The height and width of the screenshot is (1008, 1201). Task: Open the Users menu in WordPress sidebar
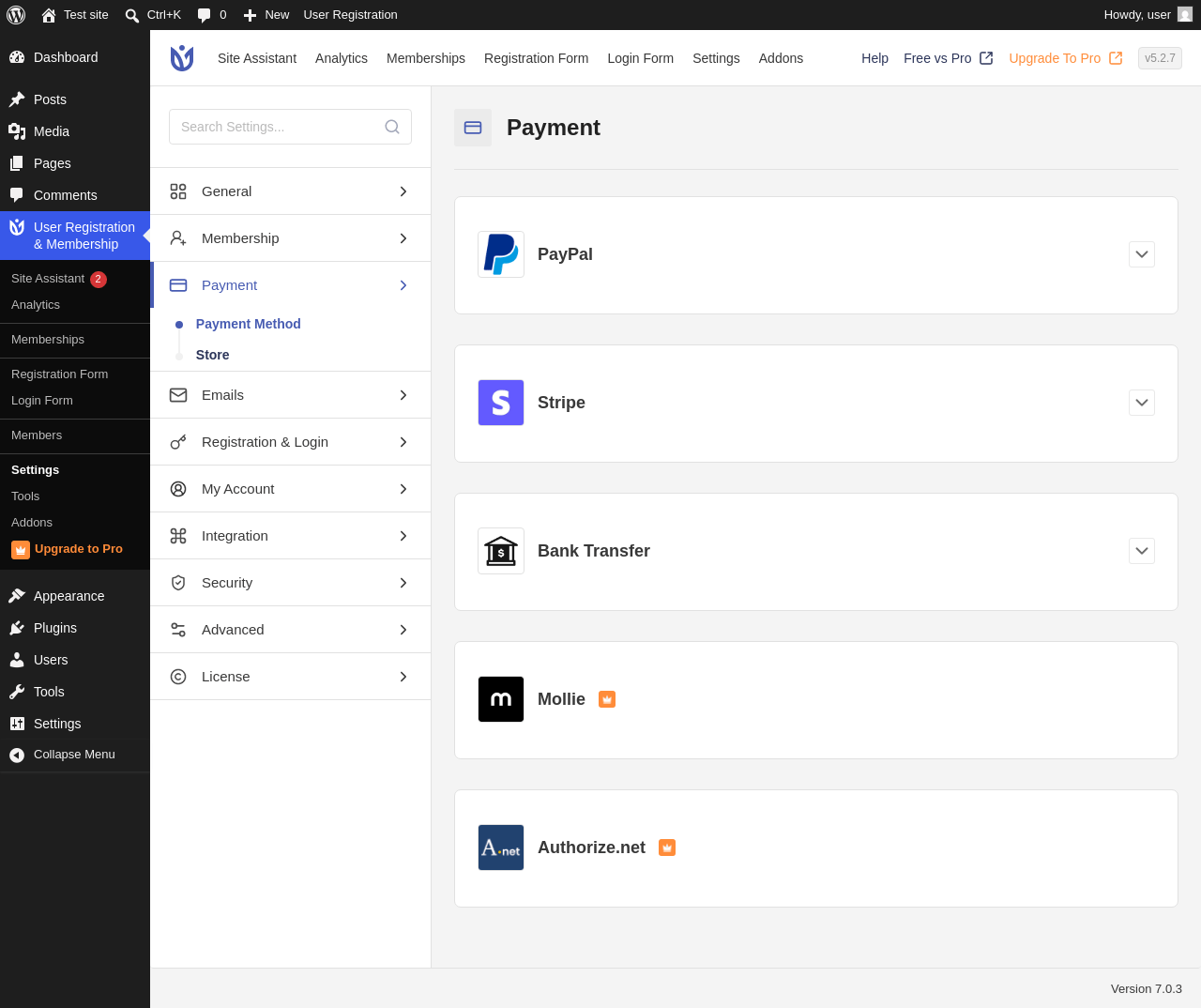(x=75, y=660)
